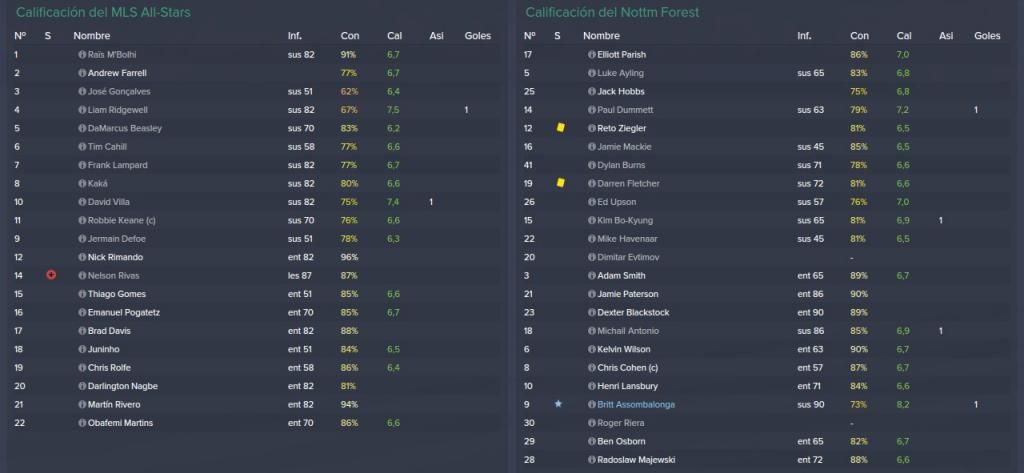Click info icon next to Radoslaw Majewski

pos(592,460)
